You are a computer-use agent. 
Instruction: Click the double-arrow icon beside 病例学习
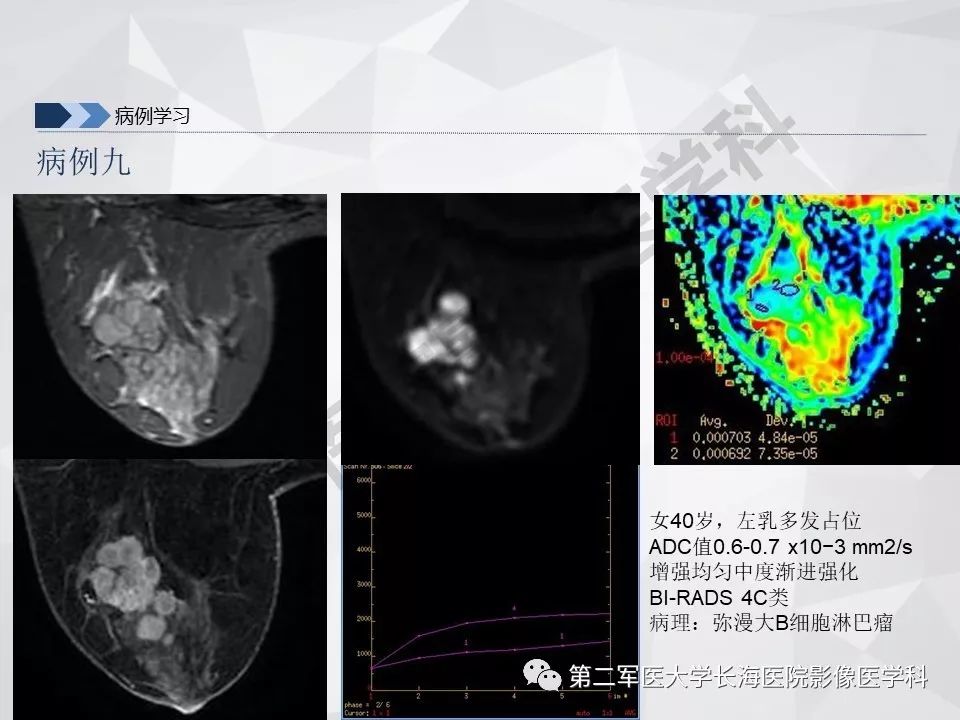72,116
